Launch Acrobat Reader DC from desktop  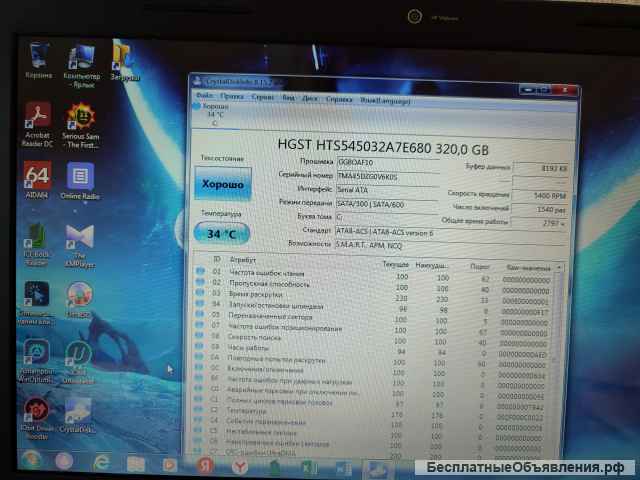[x=38, y=124]
